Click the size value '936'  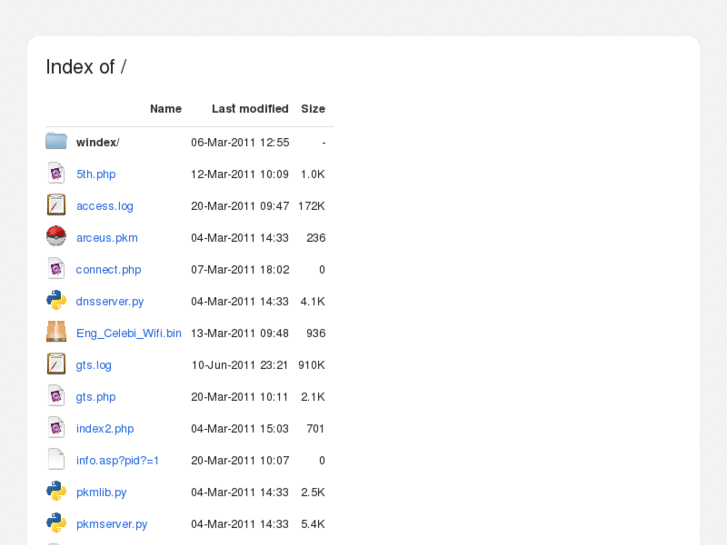[x=316, y=333]
